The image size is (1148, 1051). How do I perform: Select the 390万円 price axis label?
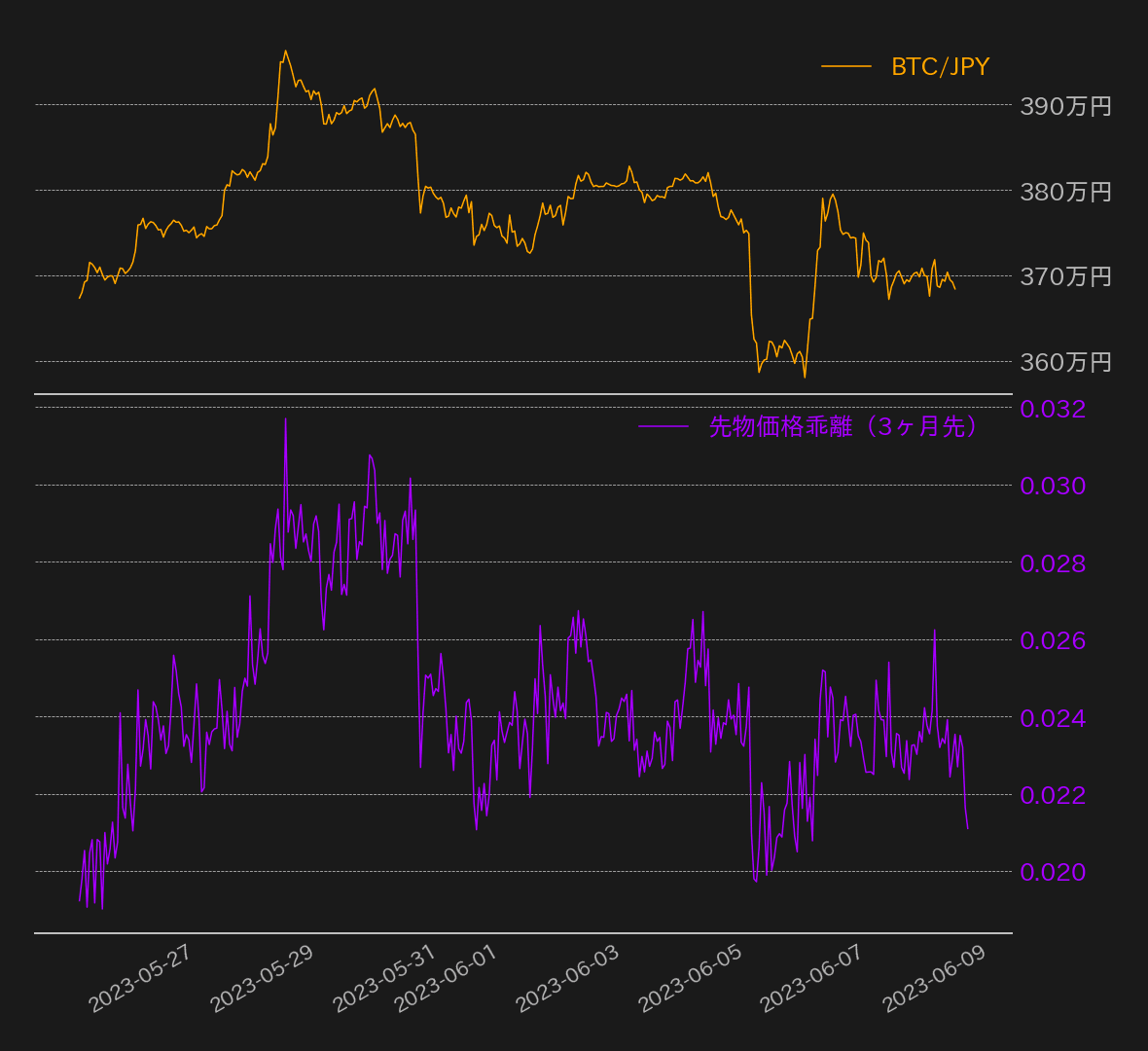click(x=1065, y=106)
